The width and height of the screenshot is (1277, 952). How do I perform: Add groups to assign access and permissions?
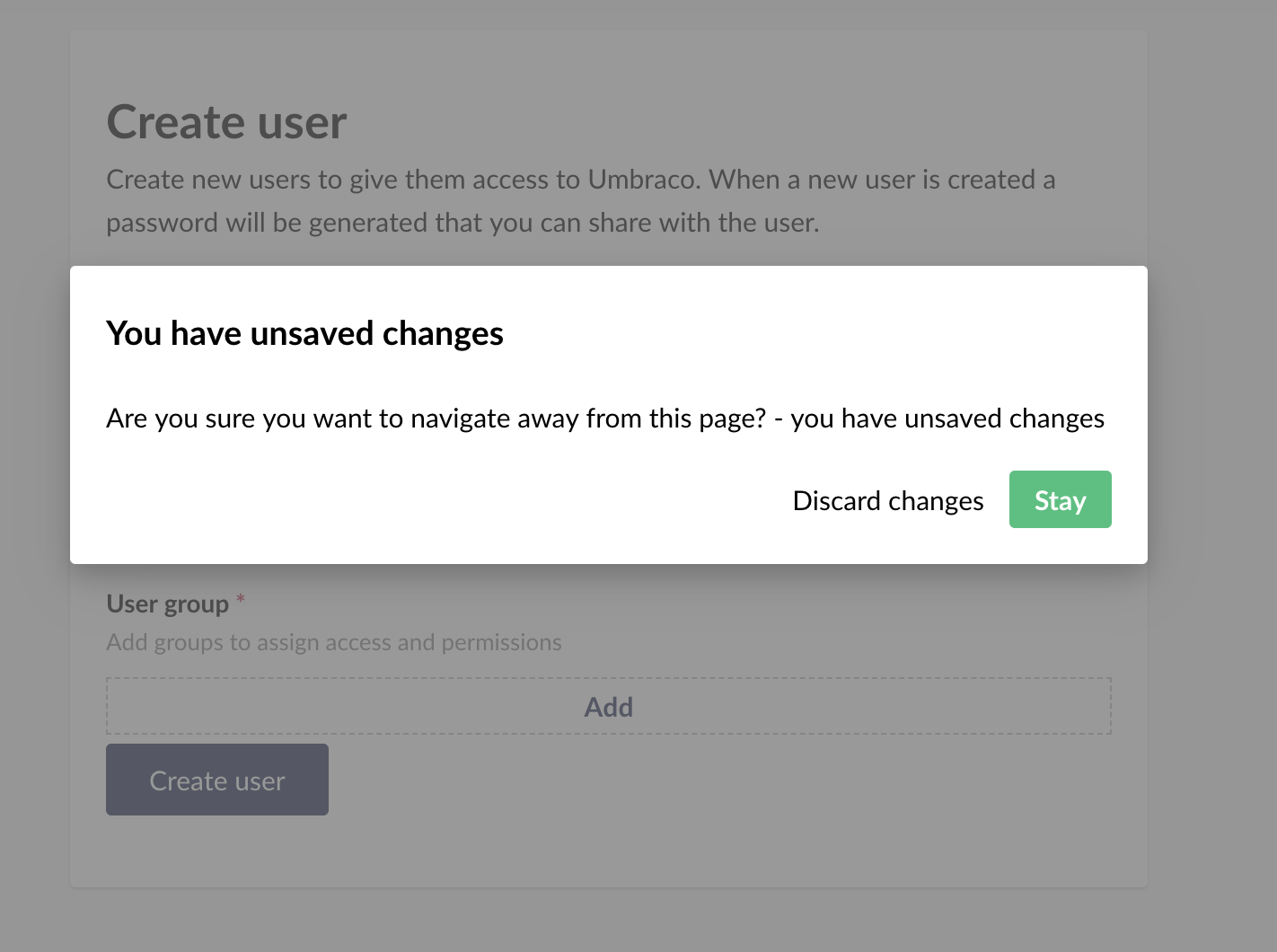click(608, 706)
